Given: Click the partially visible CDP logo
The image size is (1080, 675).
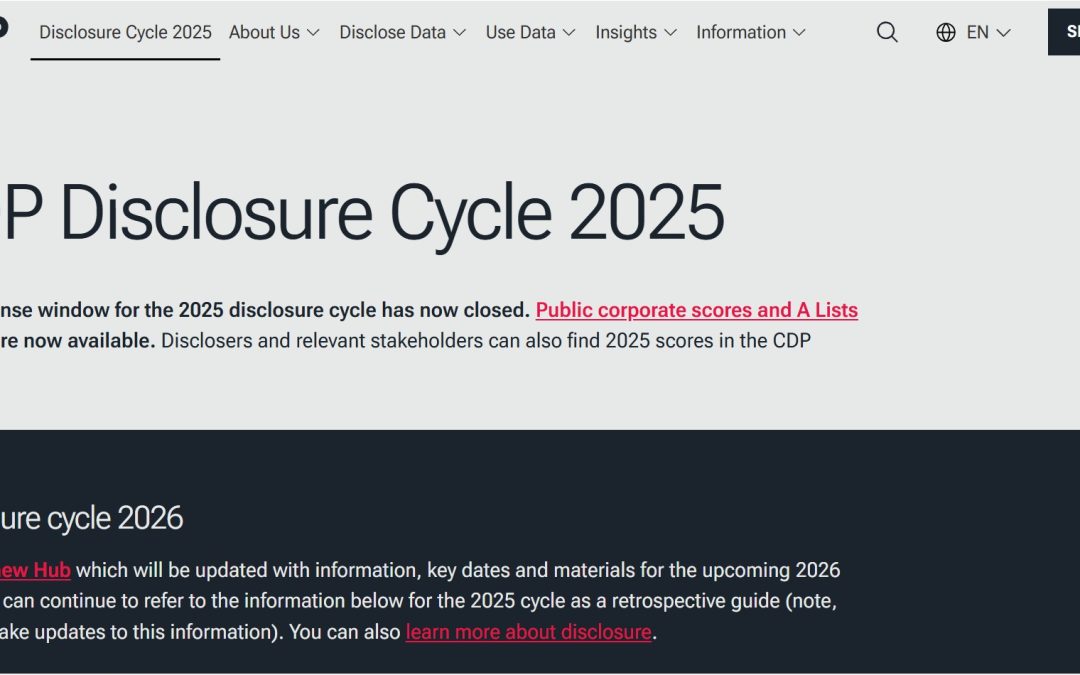Looking at the screenshot, I should [3, 28].
